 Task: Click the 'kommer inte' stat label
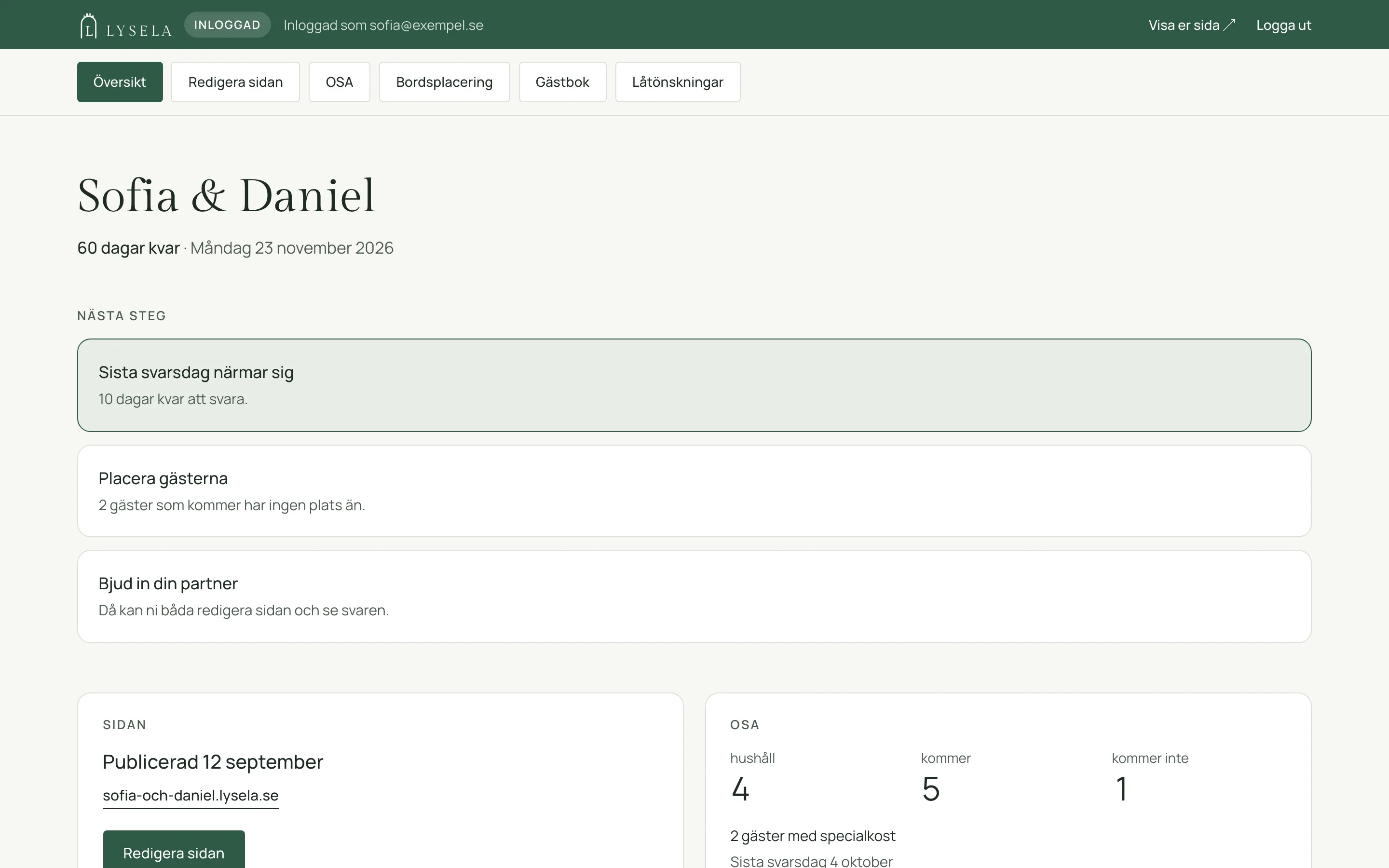click(x=1150, y=759)
